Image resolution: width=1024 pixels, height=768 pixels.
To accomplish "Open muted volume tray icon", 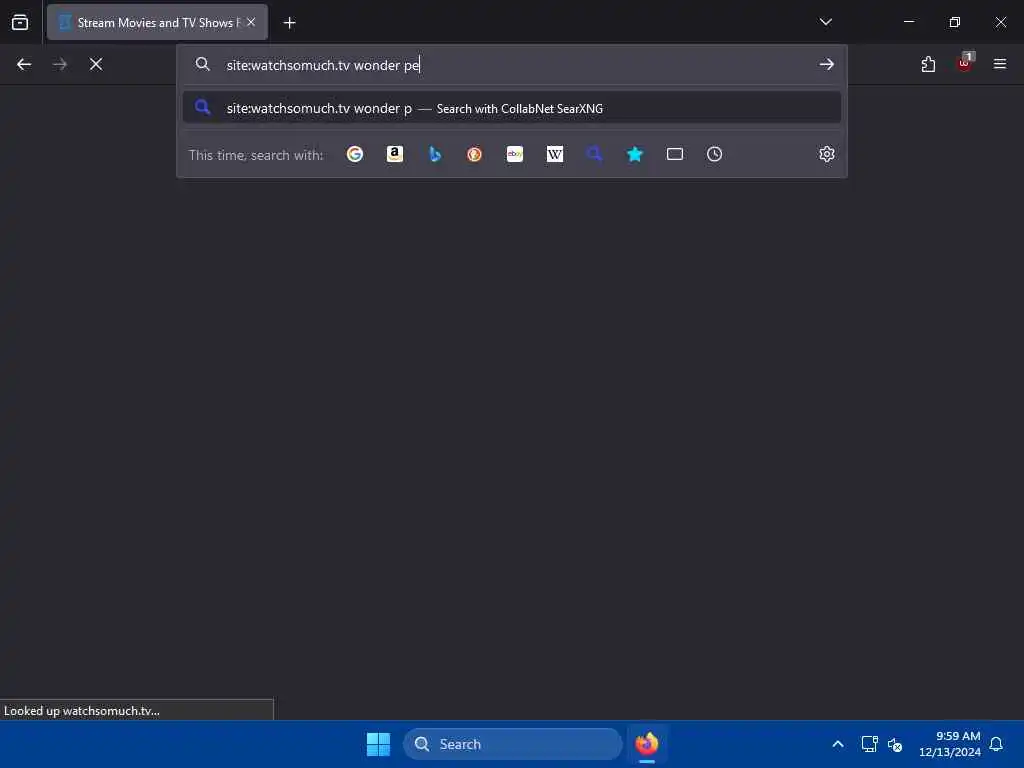I will point(895,744).
